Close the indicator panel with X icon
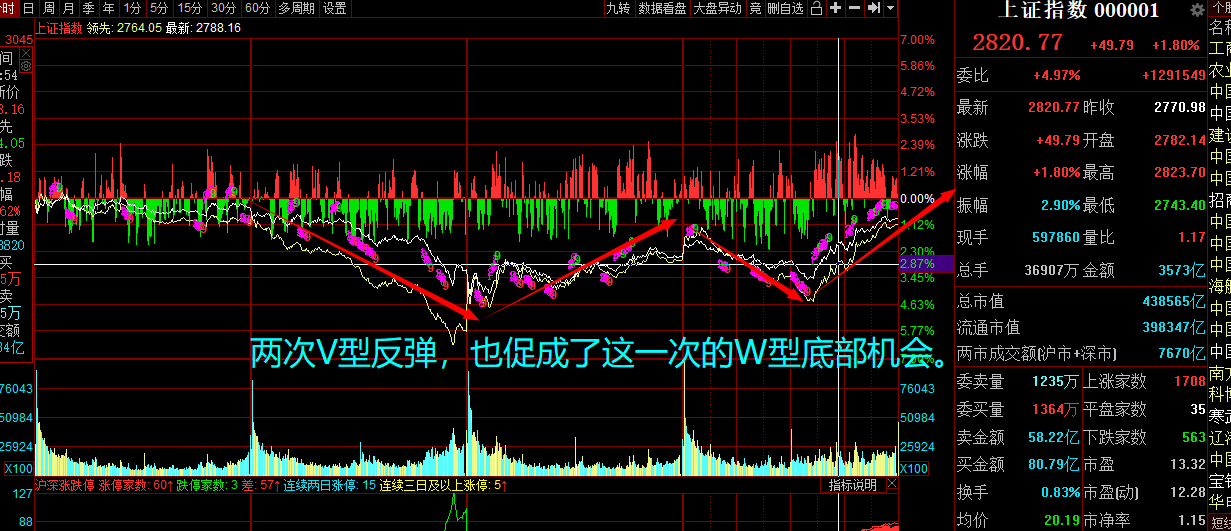Image resolution: width=1231 pixels, height=531 pixels. pos(891,485)
